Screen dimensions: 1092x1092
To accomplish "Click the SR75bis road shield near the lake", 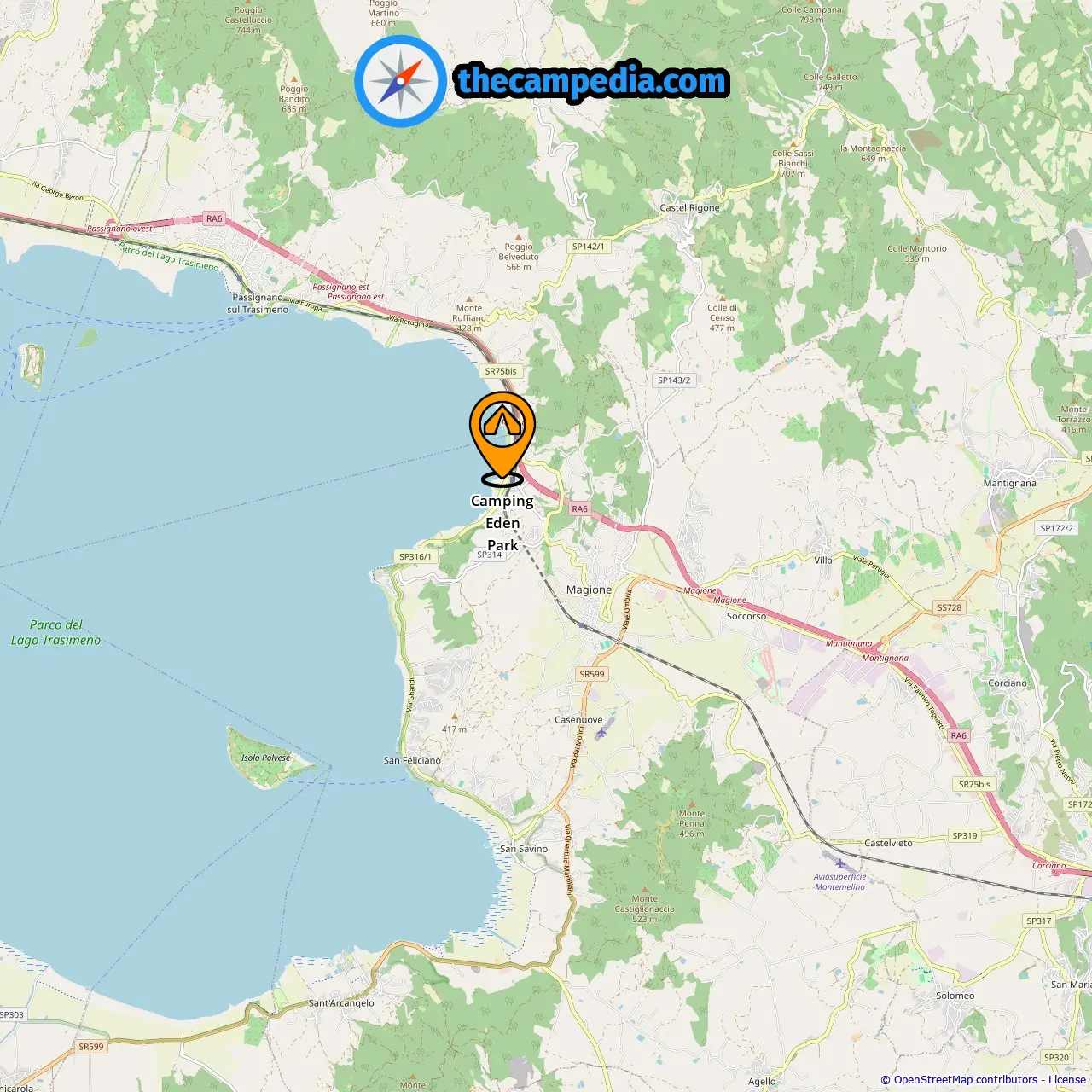I will pyautogui.click(x=501, y=371).
